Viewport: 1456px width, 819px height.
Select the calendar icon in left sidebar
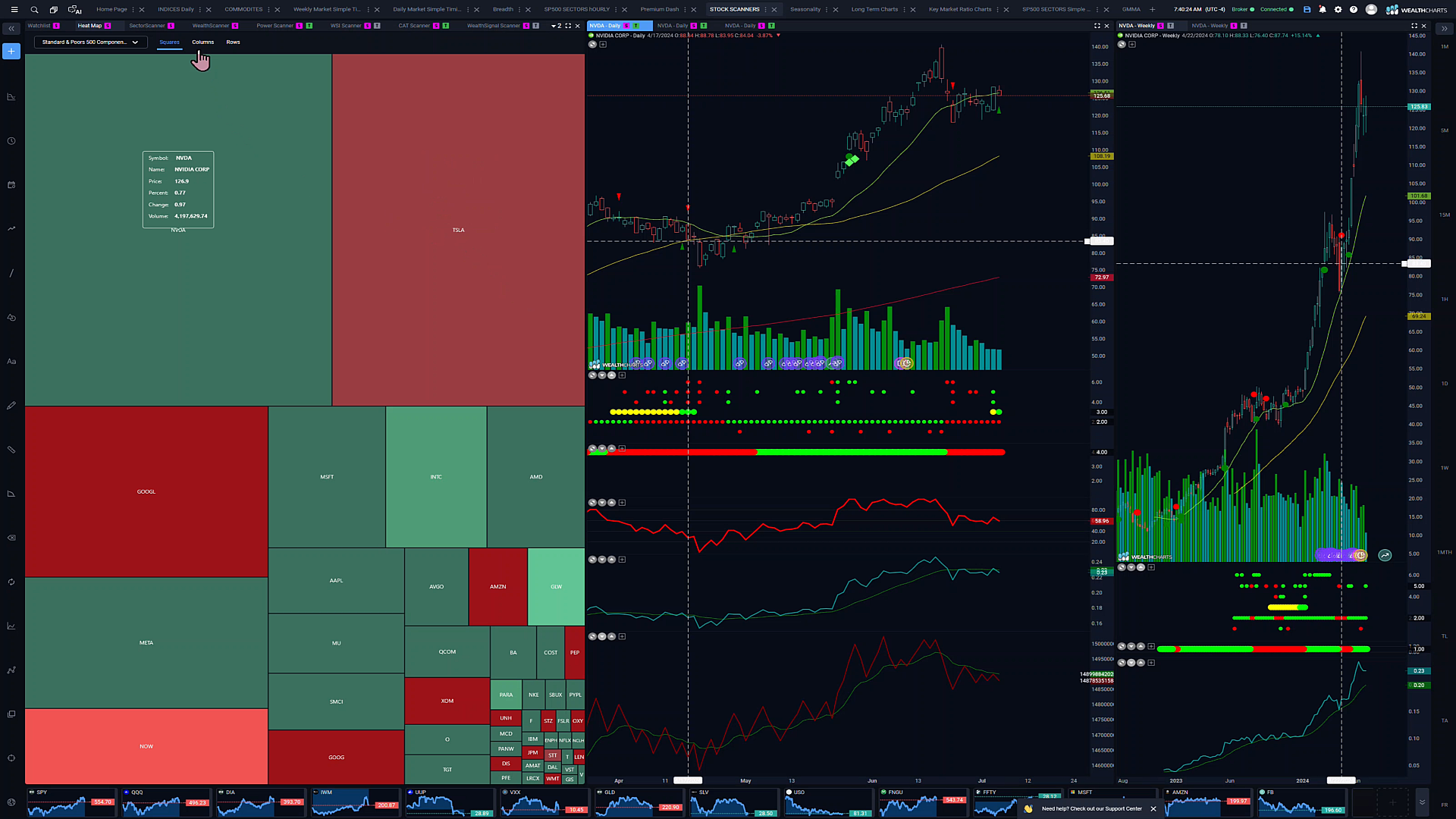point(11,185)
